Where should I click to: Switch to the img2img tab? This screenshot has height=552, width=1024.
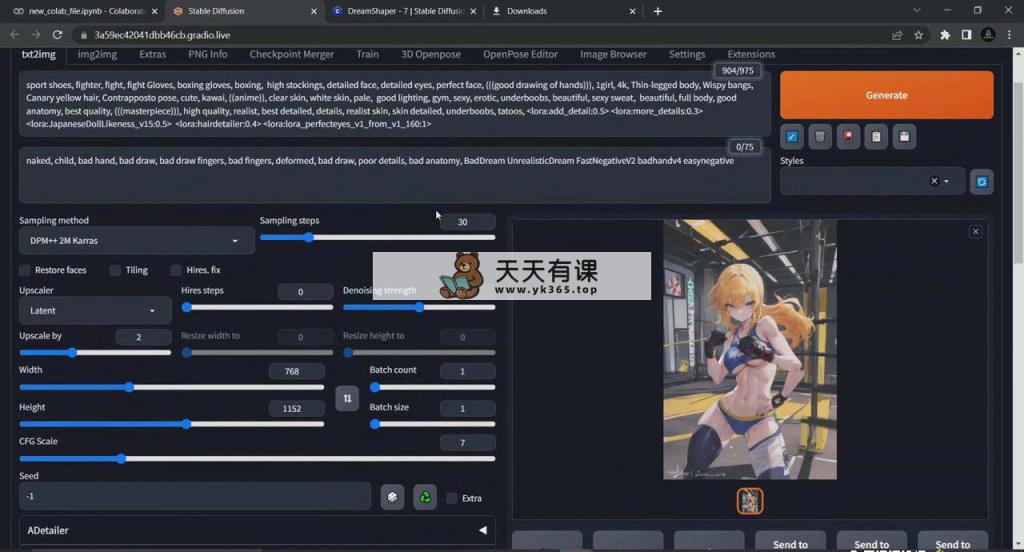pyautogui.click(x=97, y=54)
